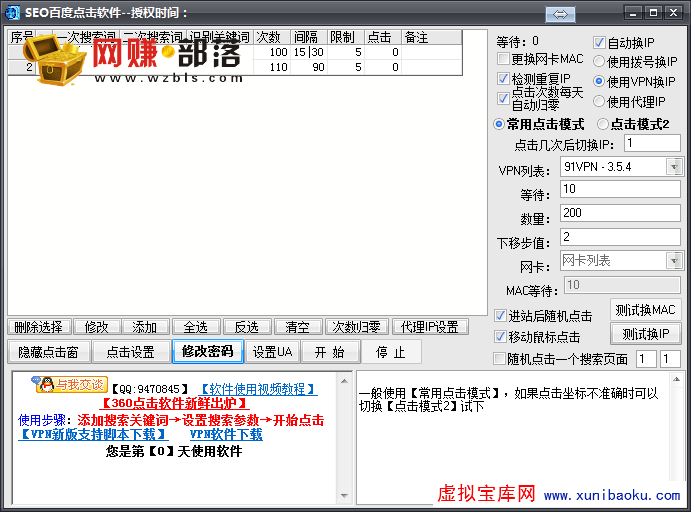The image size is (691, 512).
Task: Click the 次数 column header
Action: pos(269,37)
